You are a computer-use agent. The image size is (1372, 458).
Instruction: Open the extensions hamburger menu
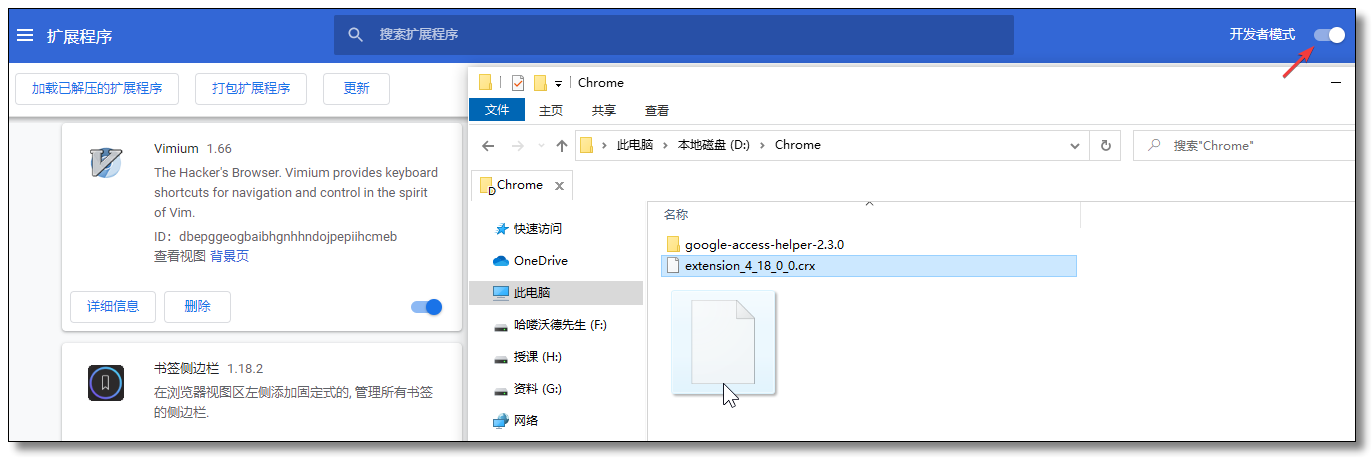click(x=25, y=35)
